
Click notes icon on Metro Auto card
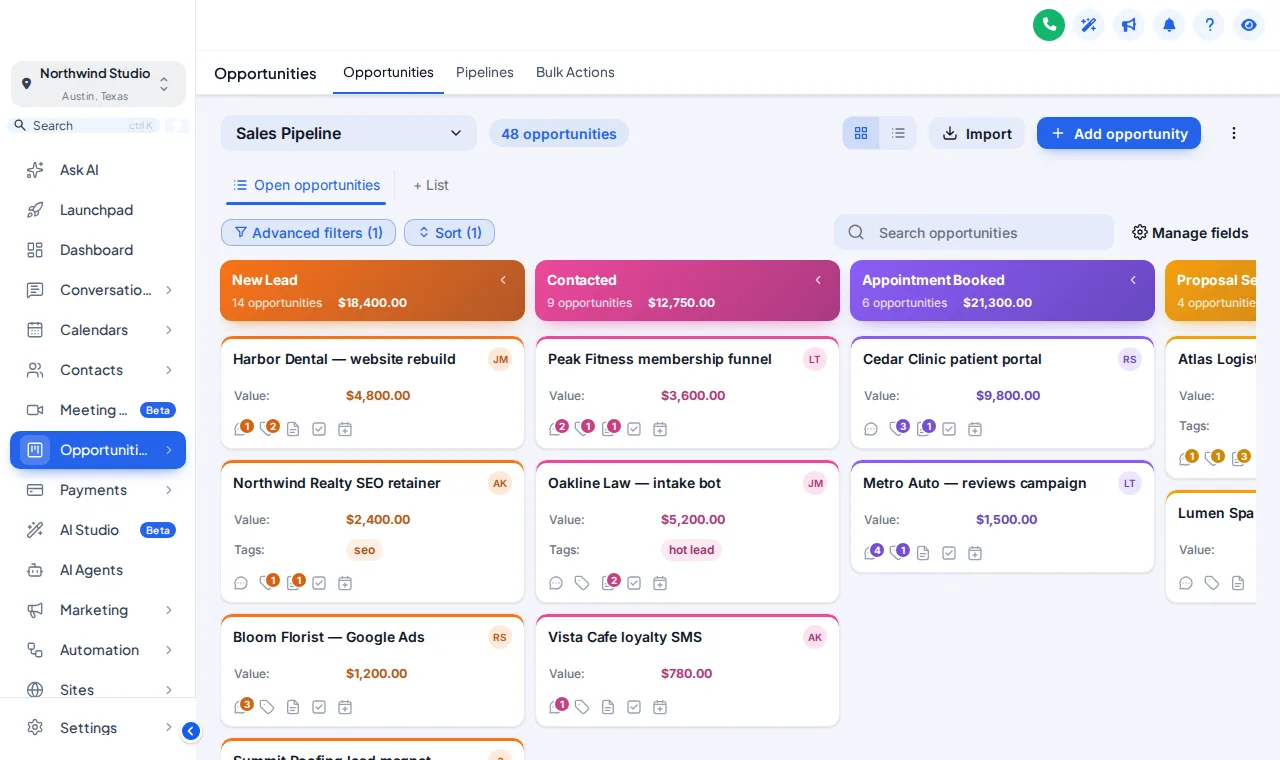point(923,553)
